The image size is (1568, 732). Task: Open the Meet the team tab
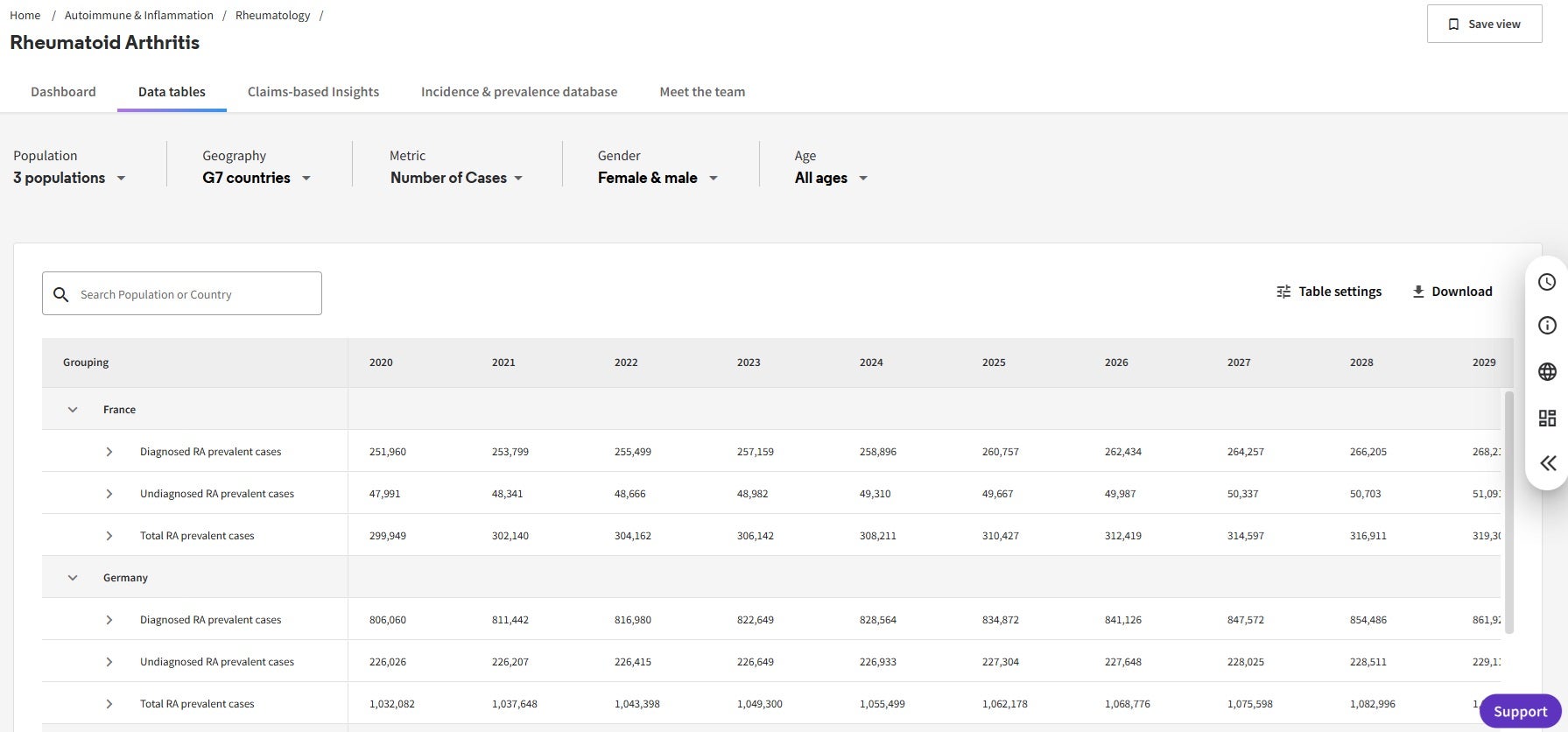coord(702,92)
